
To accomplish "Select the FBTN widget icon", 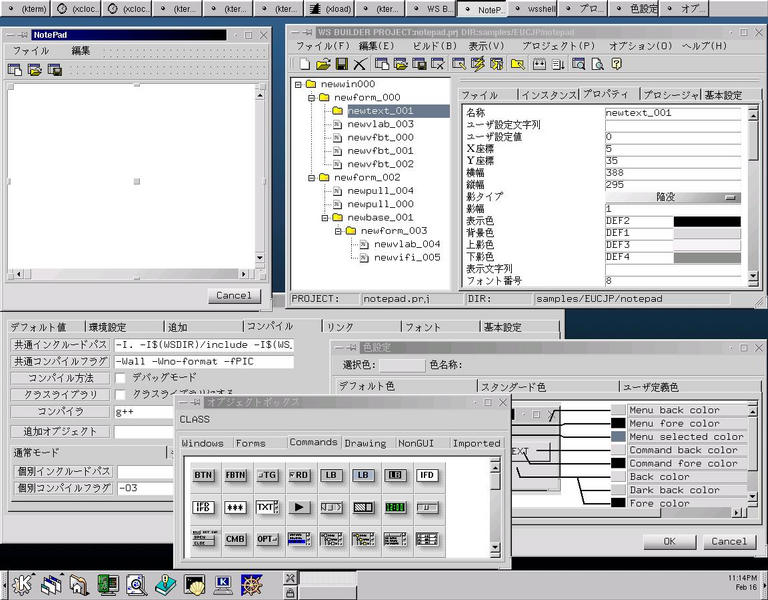I will click(x=236, y=475).
